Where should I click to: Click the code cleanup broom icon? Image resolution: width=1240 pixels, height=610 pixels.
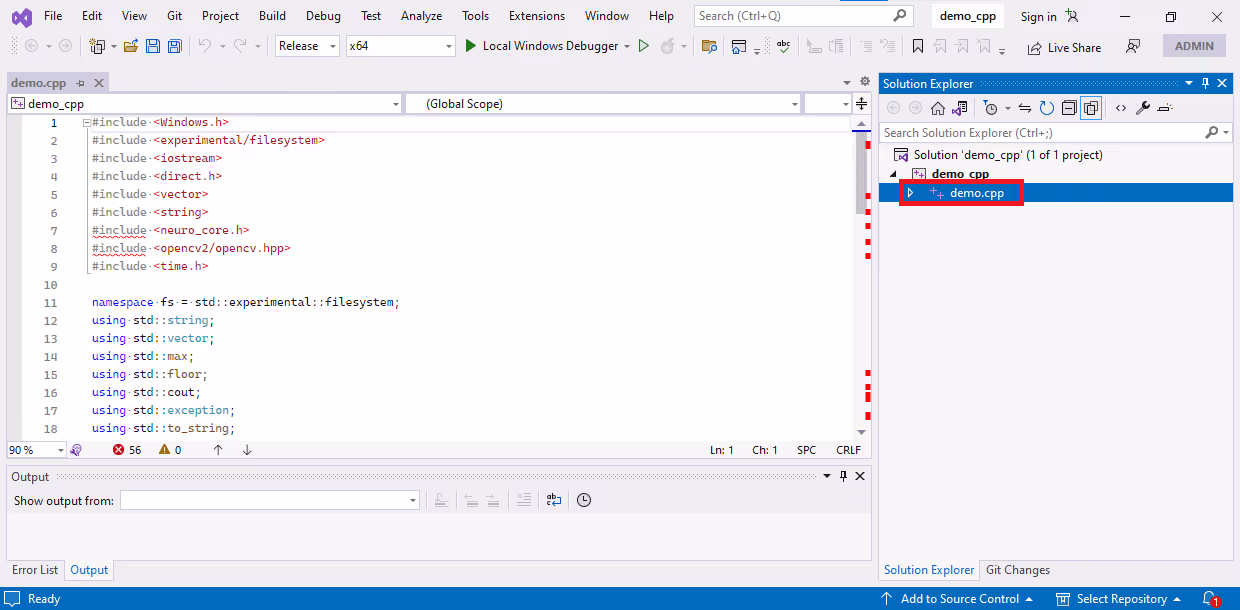(76, 450)
